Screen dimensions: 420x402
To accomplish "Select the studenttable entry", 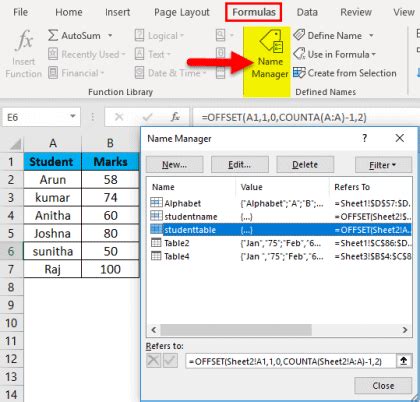I will (281, 230).
